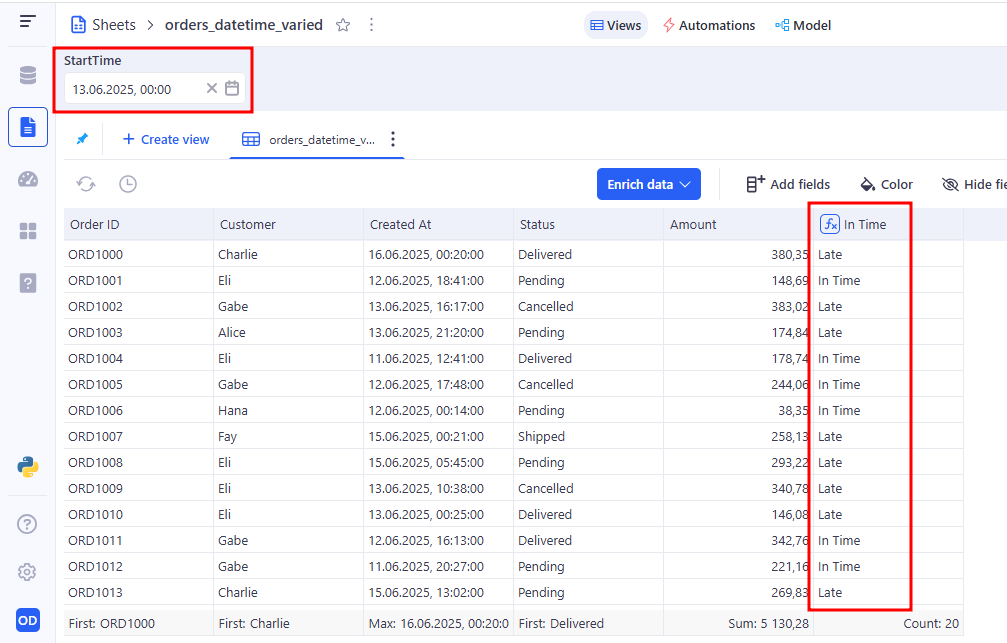Click the Status column header
Screen dimensions: 1007x643
(588, 224)
